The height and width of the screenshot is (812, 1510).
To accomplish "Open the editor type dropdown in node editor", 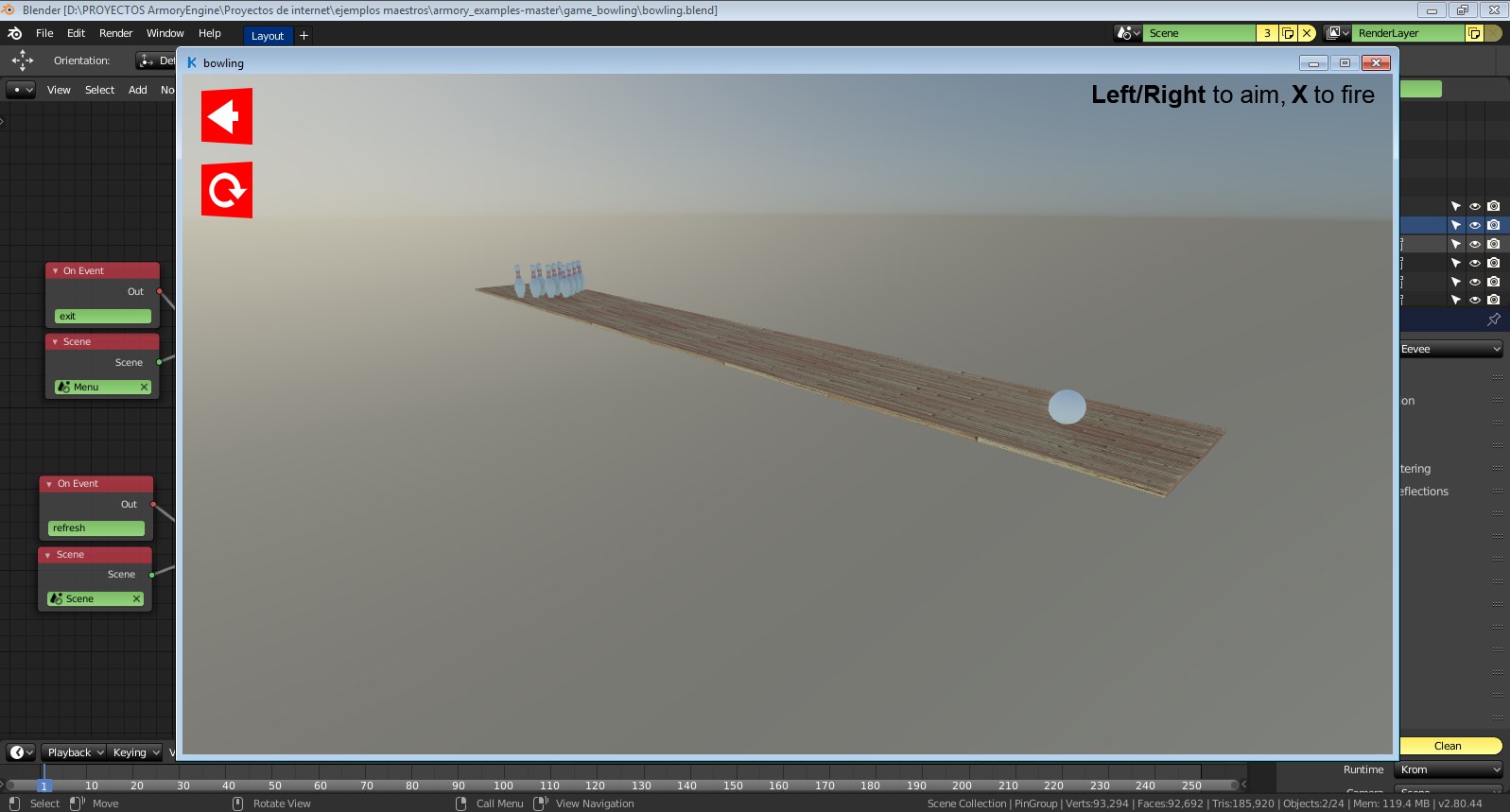I will tap(21, 90).
